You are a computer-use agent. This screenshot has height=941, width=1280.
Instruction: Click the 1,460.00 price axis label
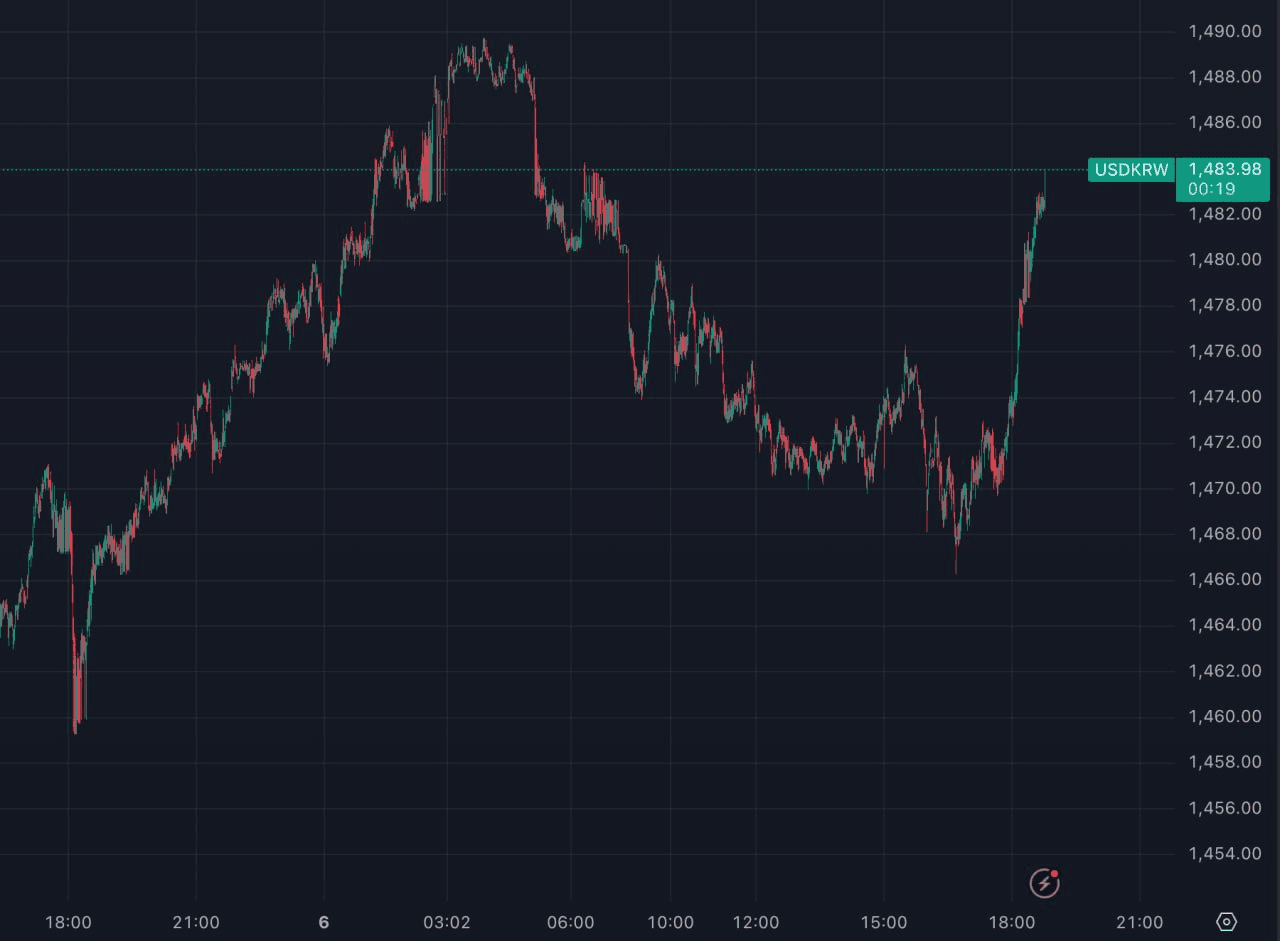pos(1224,716)
